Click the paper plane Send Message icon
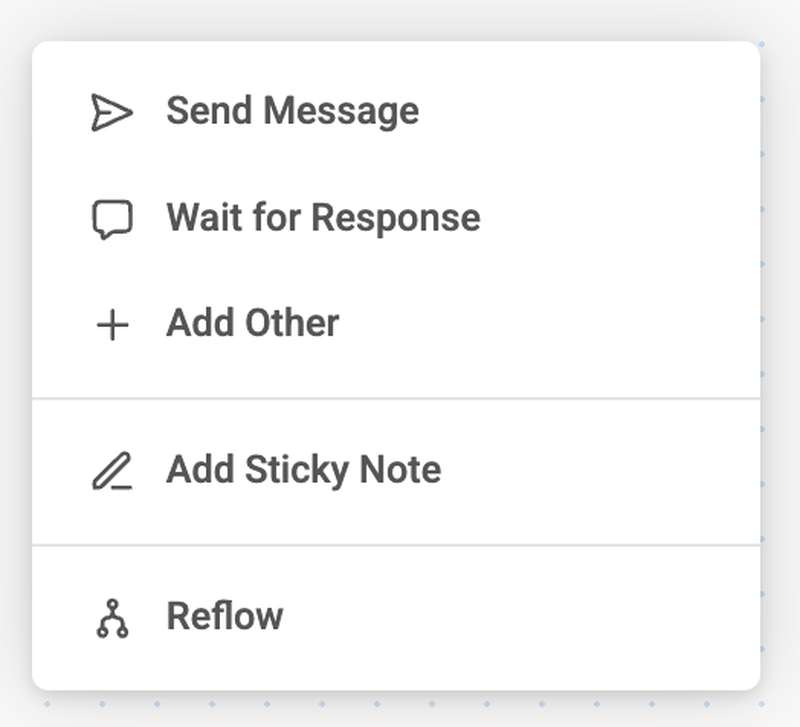 pyautogui.click(x=111, y=112)
